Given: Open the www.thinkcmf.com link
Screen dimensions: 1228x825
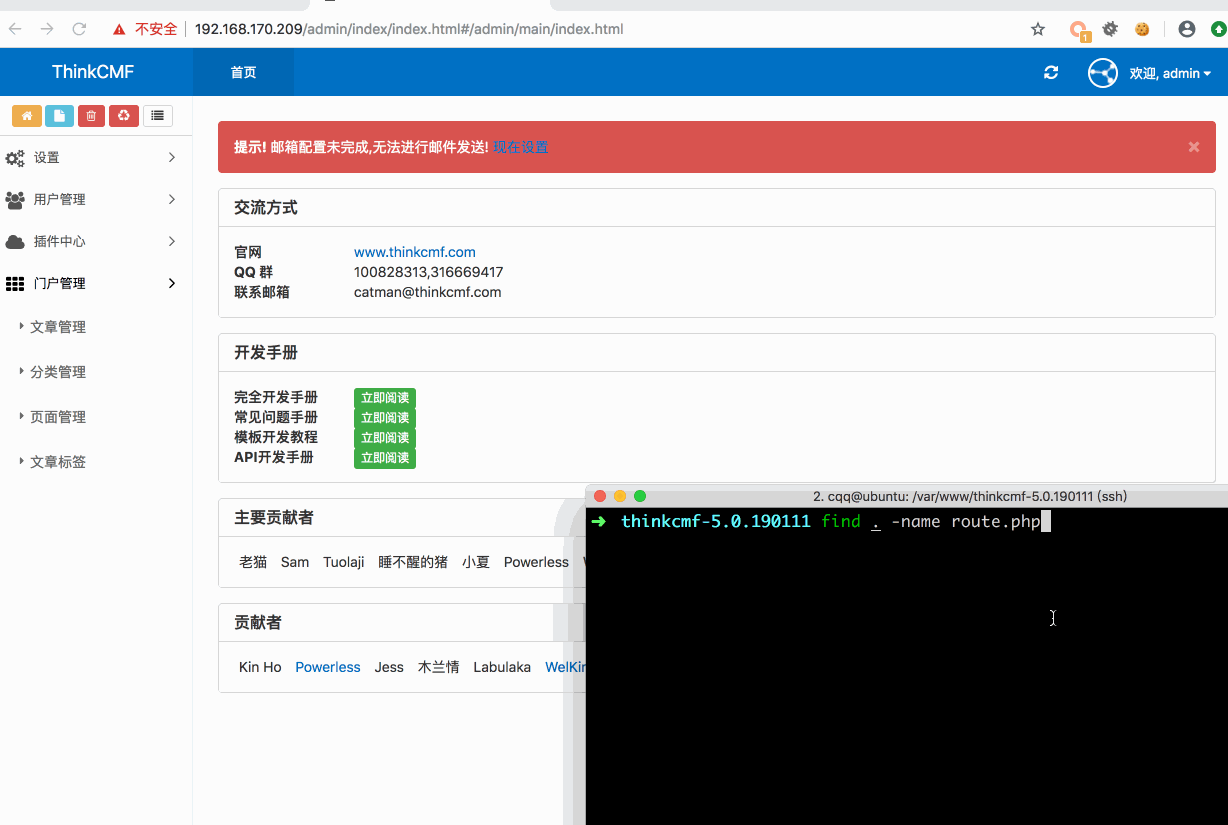Looking at the screenshot, I should tap(414, 252).
